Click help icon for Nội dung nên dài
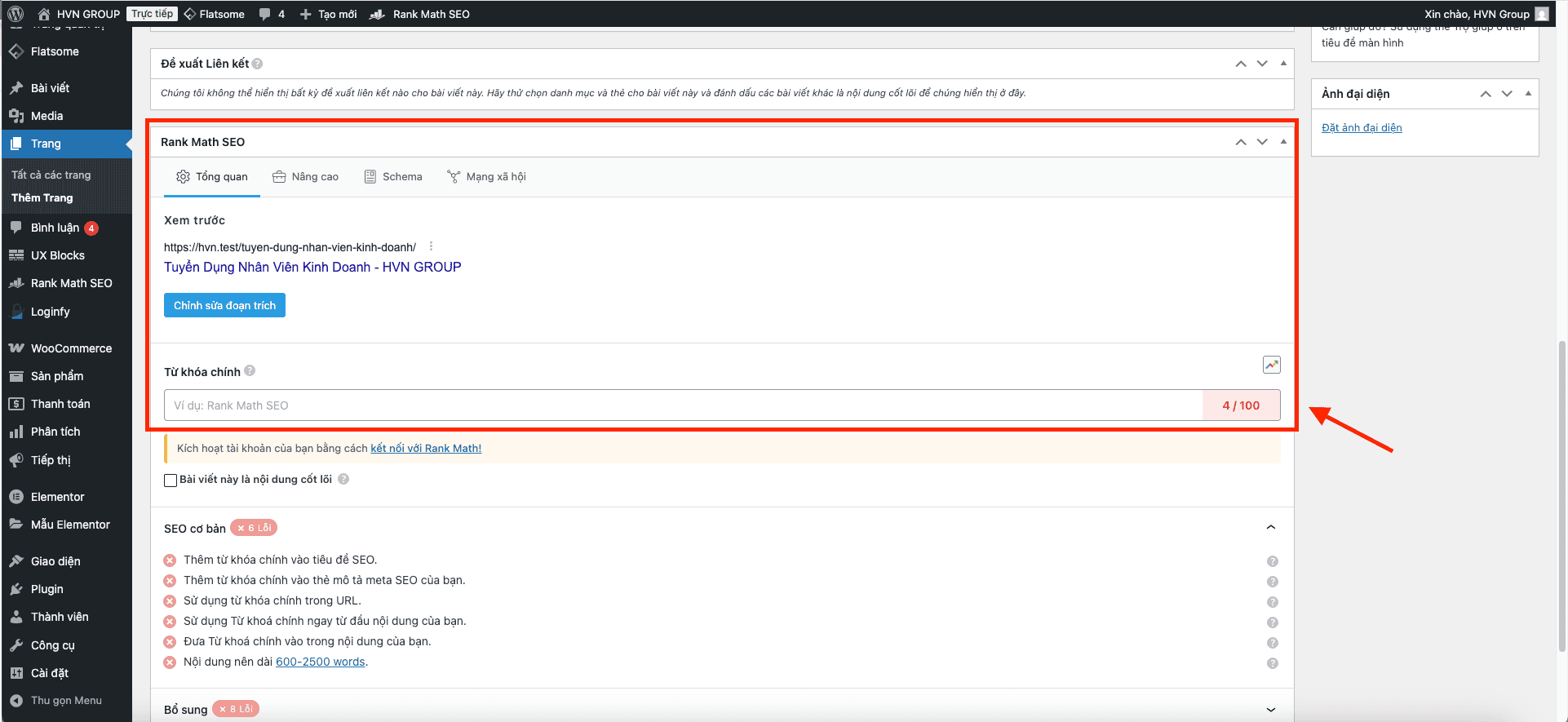The height and width of the screenshot is (722, 1568). [1273, 663]
